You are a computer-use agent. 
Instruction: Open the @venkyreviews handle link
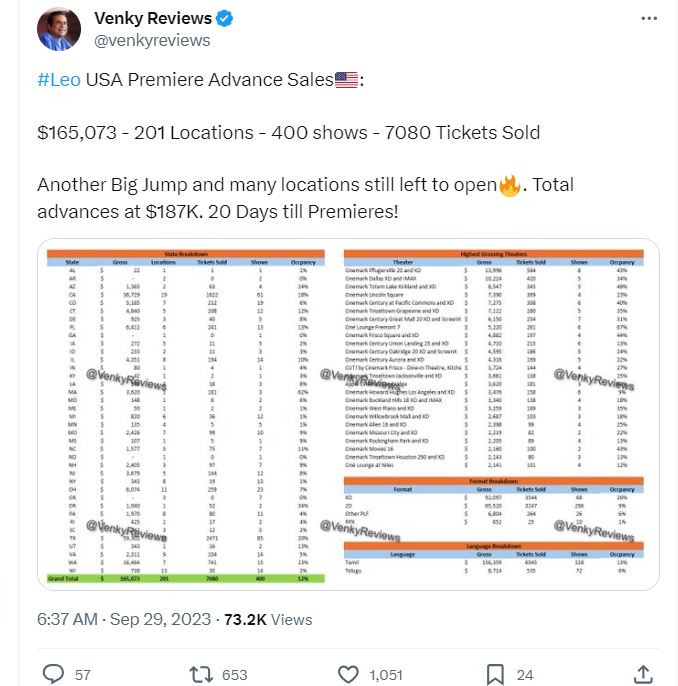coord(152,40)
